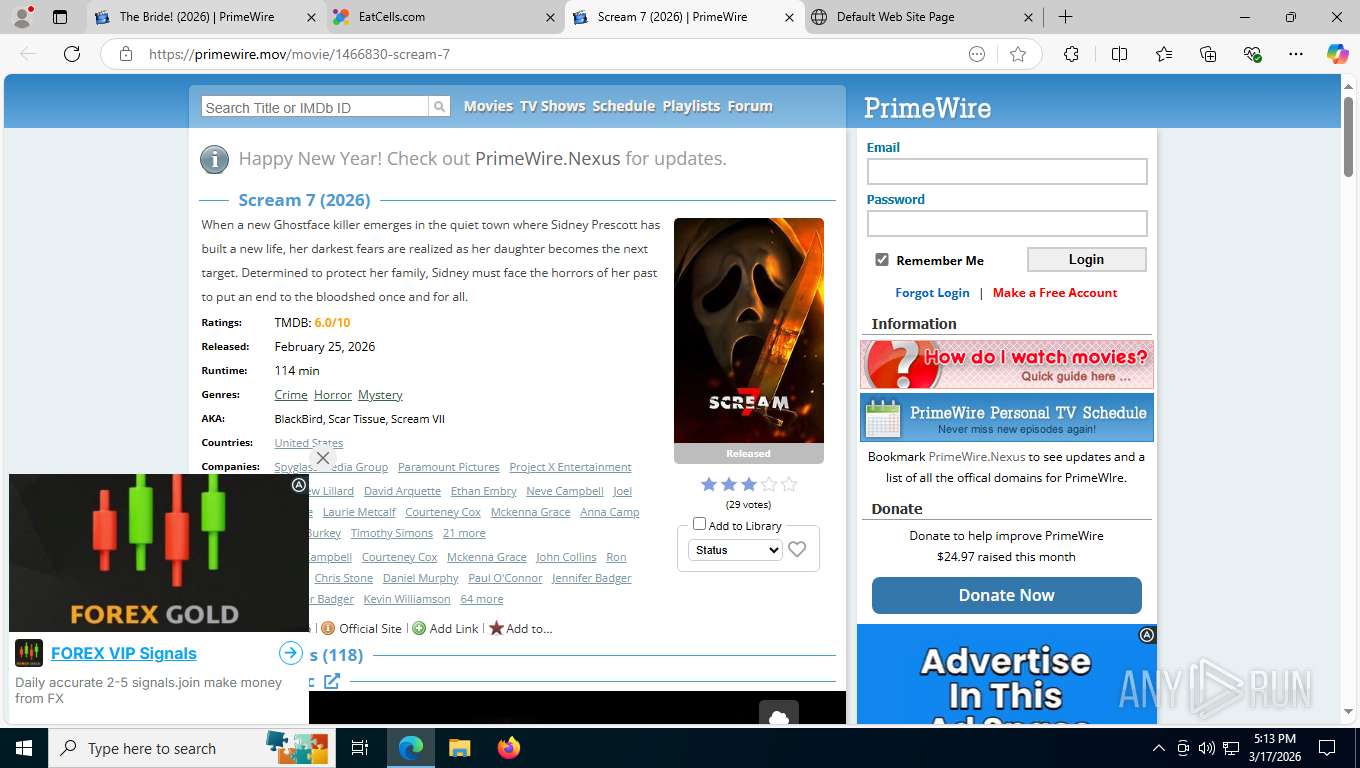Click the info icon beside Happy New Year
Screen dimensions: 1360x768
coord(214,159)
